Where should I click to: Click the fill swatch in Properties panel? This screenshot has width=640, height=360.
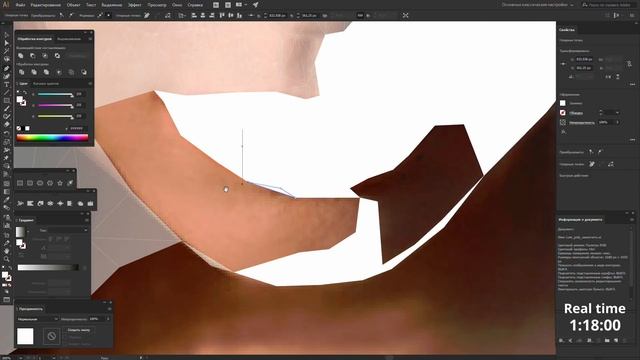click(x=563, y=103)
